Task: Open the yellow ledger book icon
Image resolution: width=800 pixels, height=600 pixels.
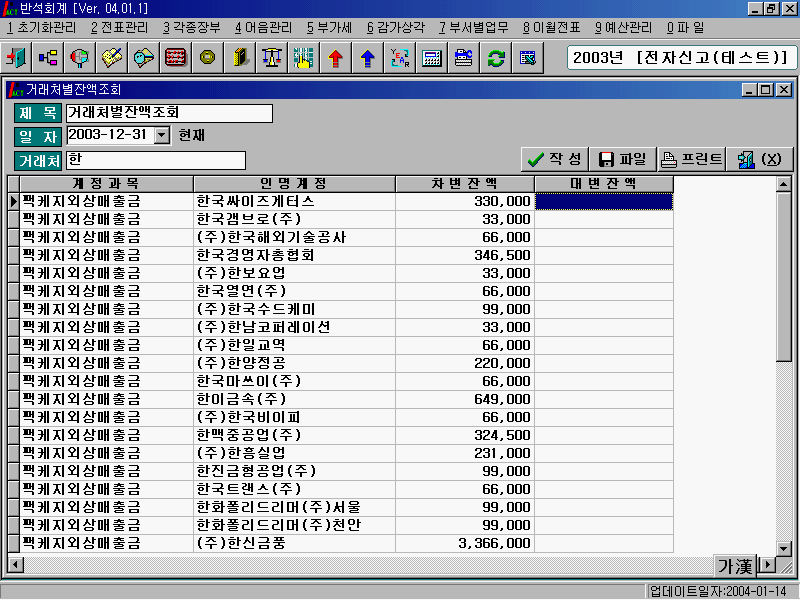Action: pyautogui.click(x=239, y=58)
